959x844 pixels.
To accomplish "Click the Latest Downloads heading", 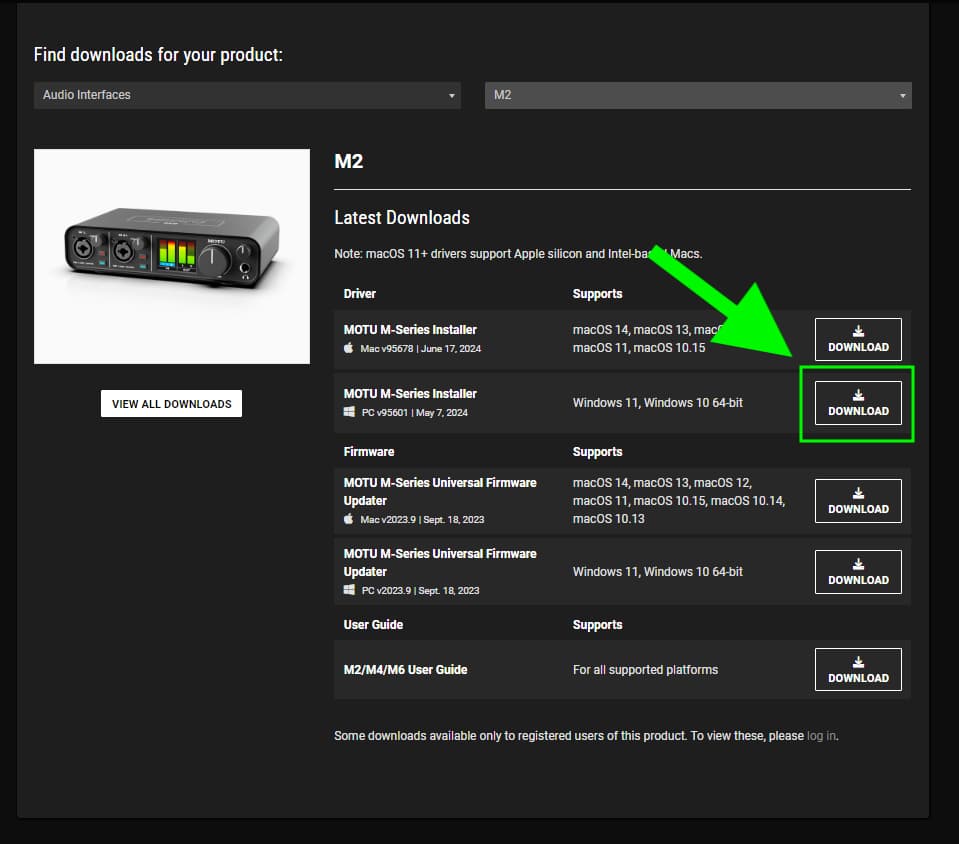I will [x=401, y=218].
